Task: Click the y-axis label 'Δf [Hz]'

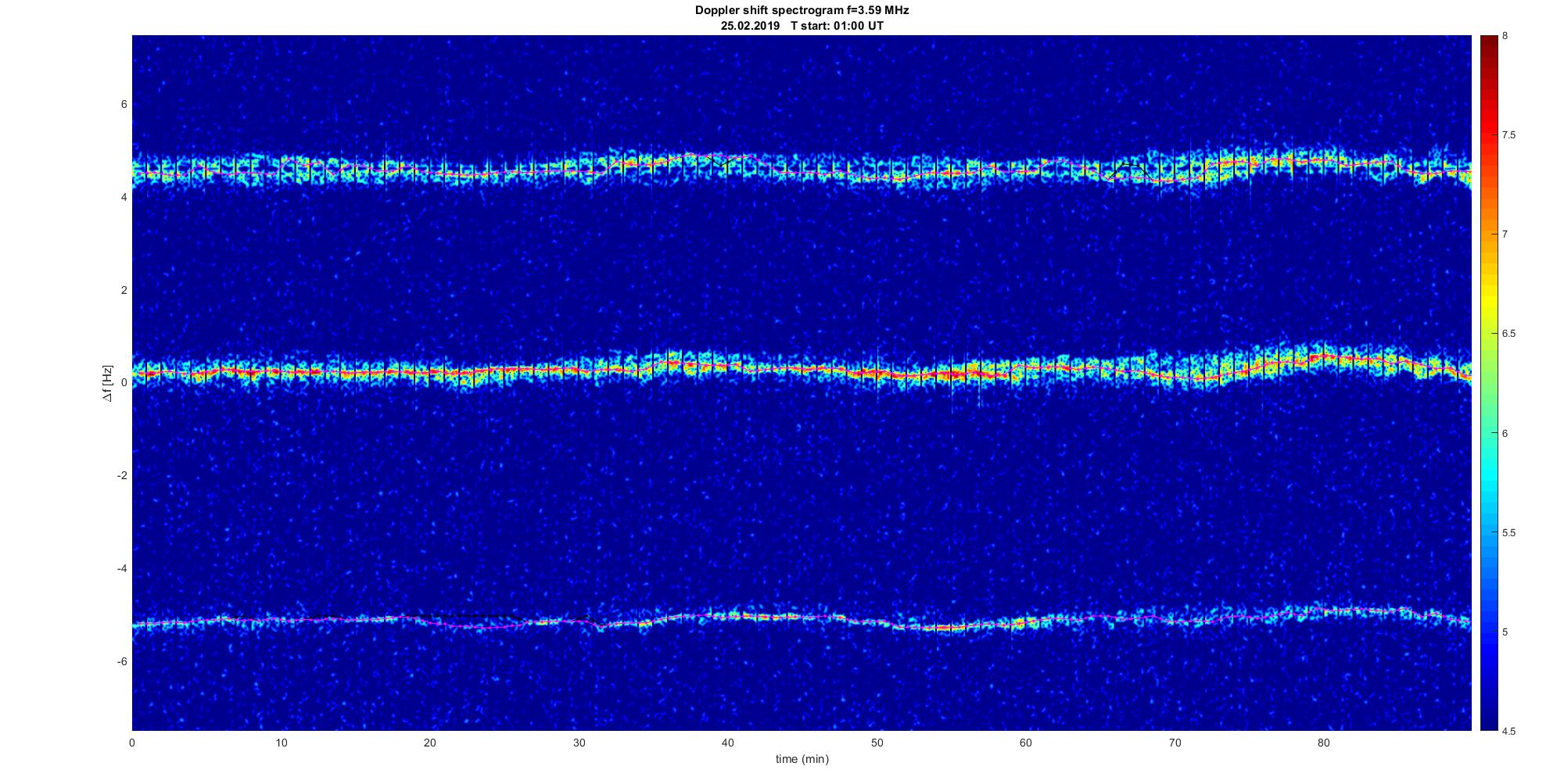Action: pyautogui.click(x=108, y=383)
